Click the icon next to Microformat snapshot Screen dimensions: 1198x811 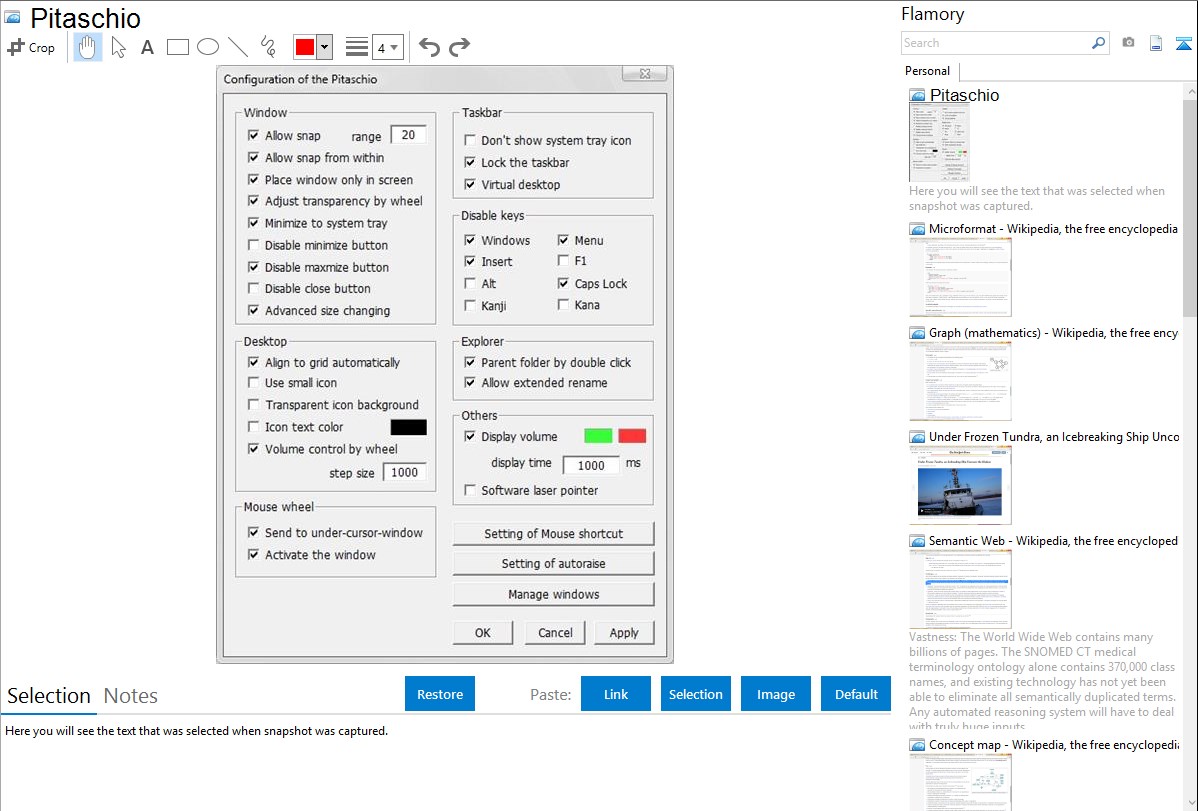[917, 229]
